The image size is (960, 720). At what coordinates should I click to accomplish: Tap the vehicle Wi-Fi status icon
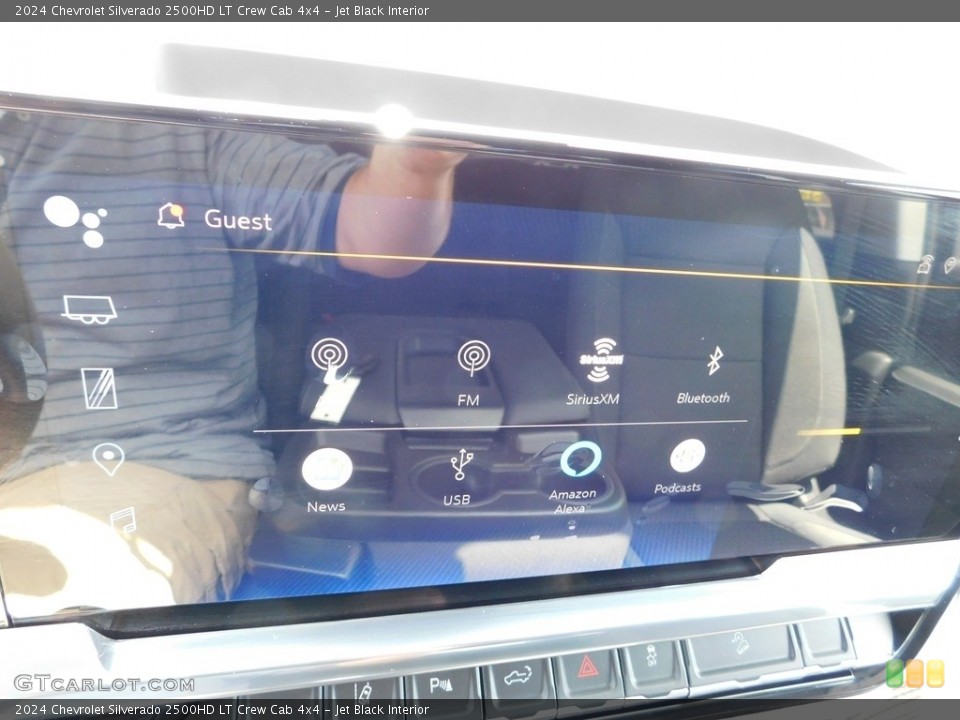924,263
